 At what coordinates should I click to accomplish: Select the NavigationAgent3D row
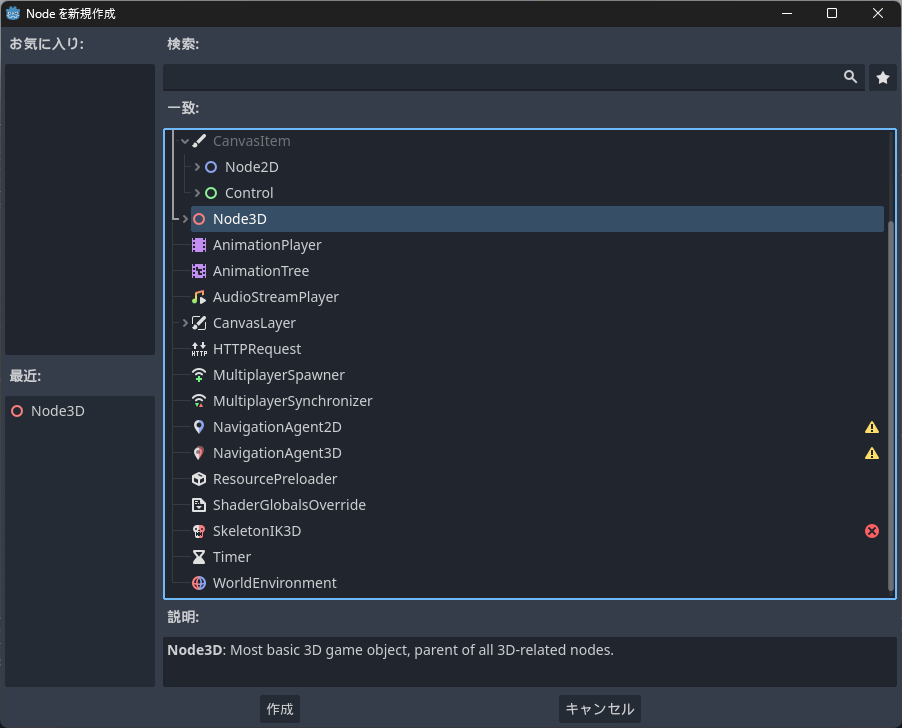pyautogui.click(x=537, y=453)
